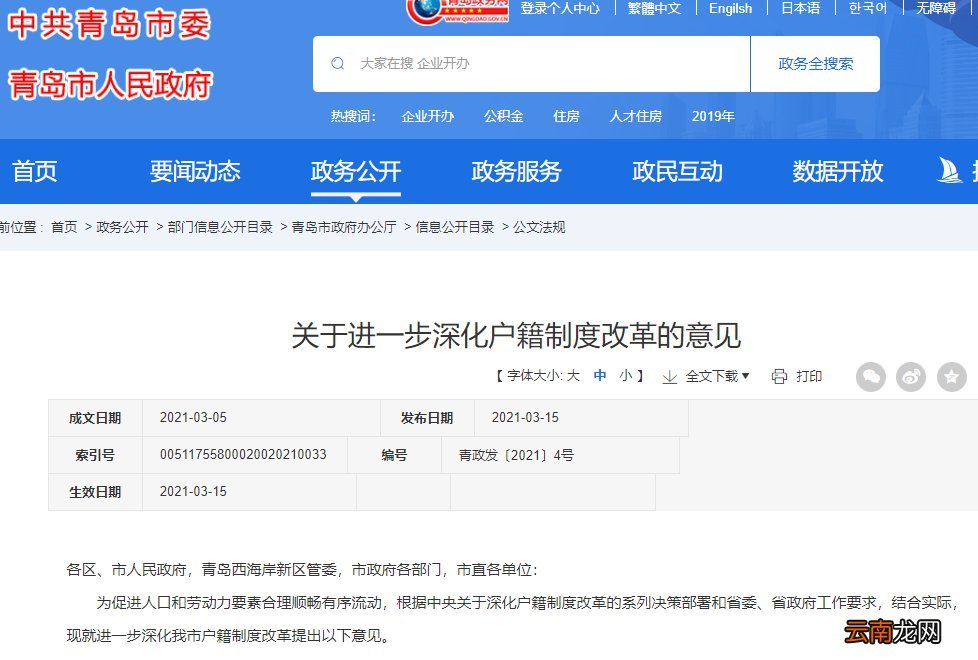Open the 全文下载 download format dropdown
This screenshot has width=978, height=660.
(715, 377)
